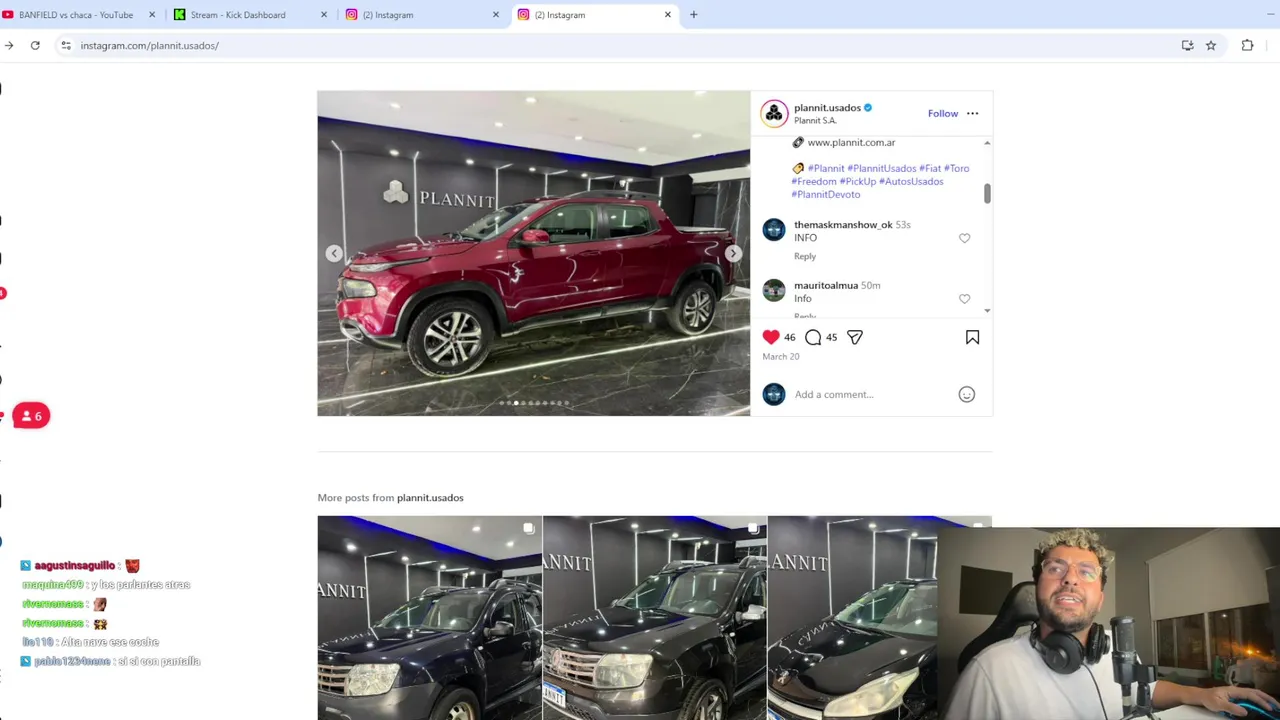Like themaskmanshow_ok's comment
Image resolution: width=1280 pixels, height=720 pixels.
point(964,238)
